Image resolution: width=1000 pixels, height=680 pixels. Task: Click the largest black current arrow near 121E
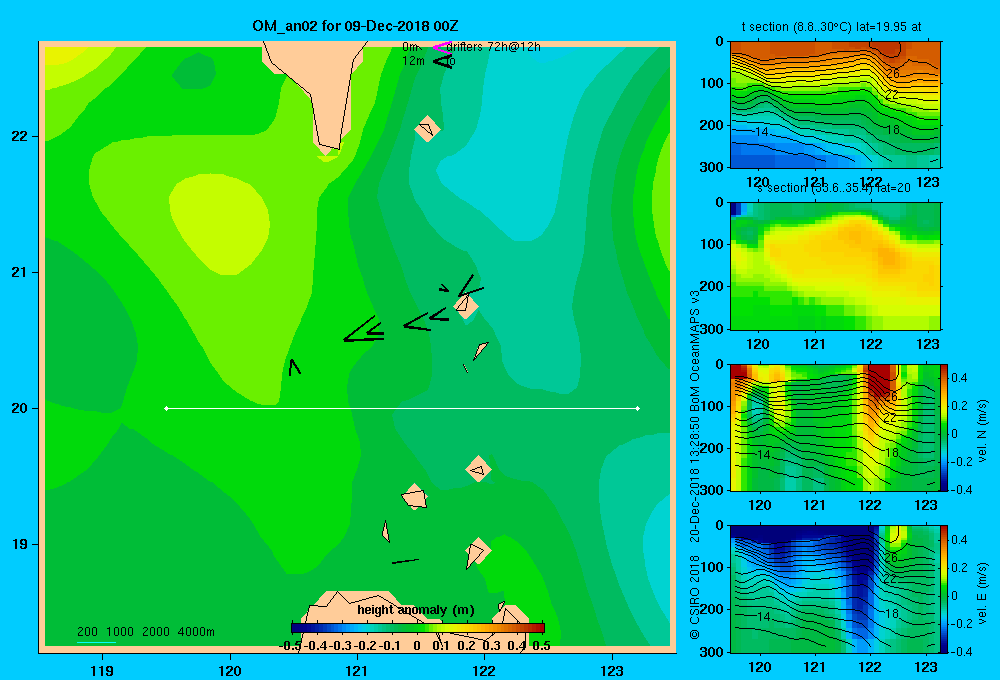364,329
